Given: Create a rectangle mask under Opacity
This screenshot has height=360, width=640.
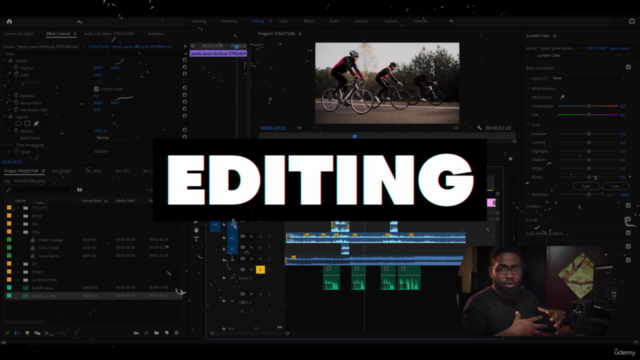Looking at the screenshot, I should [27, 123].
